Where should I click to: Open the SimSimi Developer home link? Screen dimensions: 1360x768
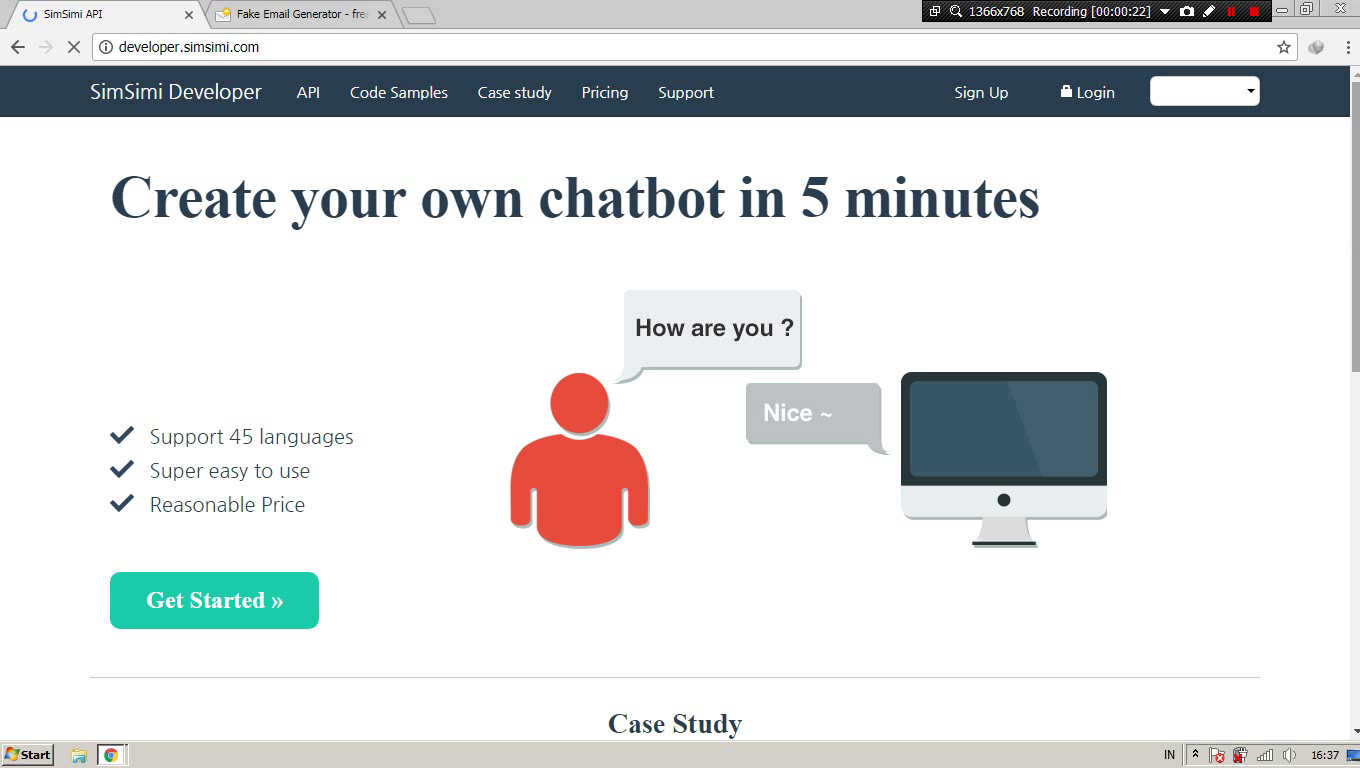pos(176,92)
